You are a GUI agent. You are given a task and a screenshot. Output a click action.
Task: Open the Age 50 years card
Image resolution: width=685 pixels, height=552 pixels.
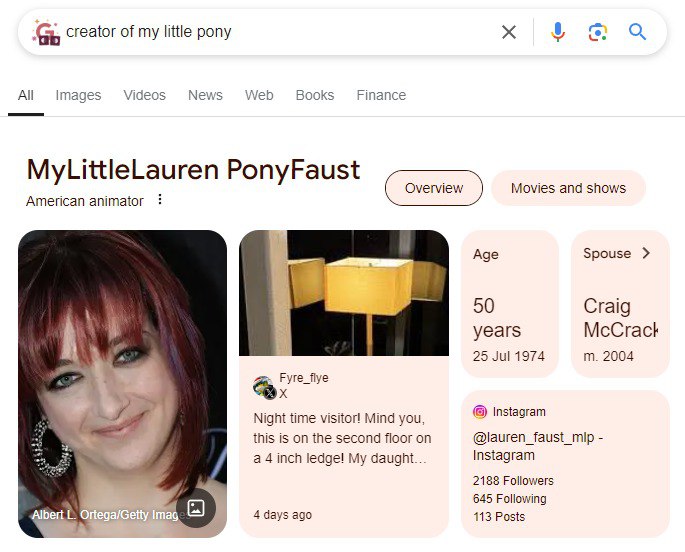pos(510,304)
